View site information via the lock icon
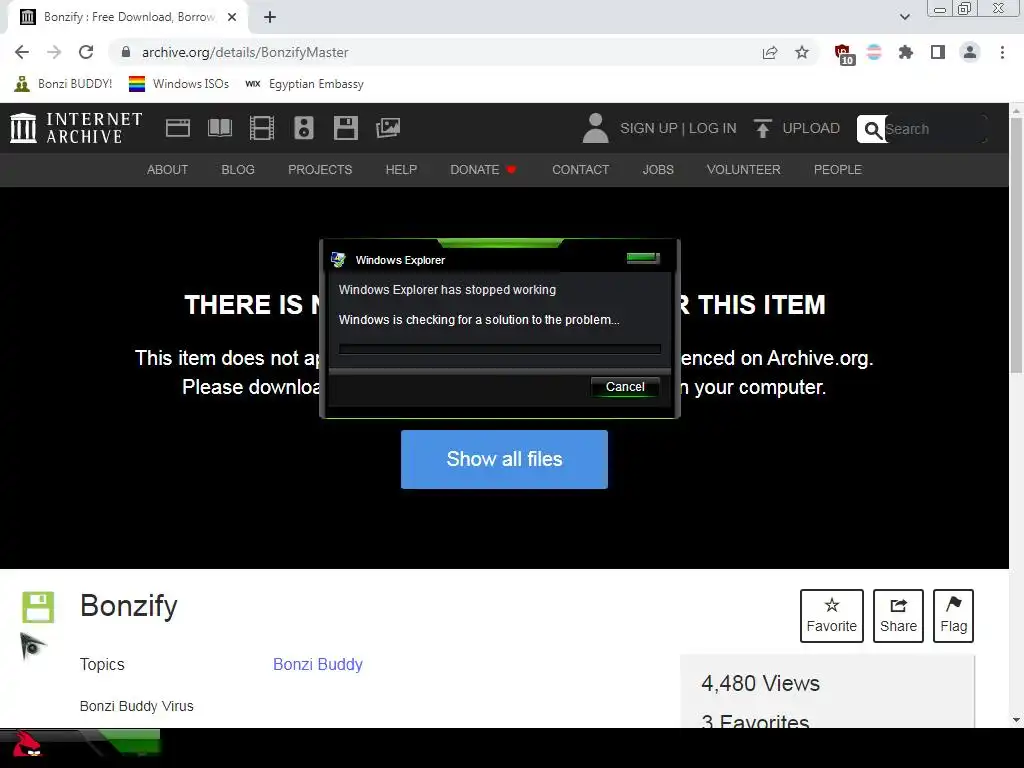The image size is (1024, 768). (x=126, y=52)
